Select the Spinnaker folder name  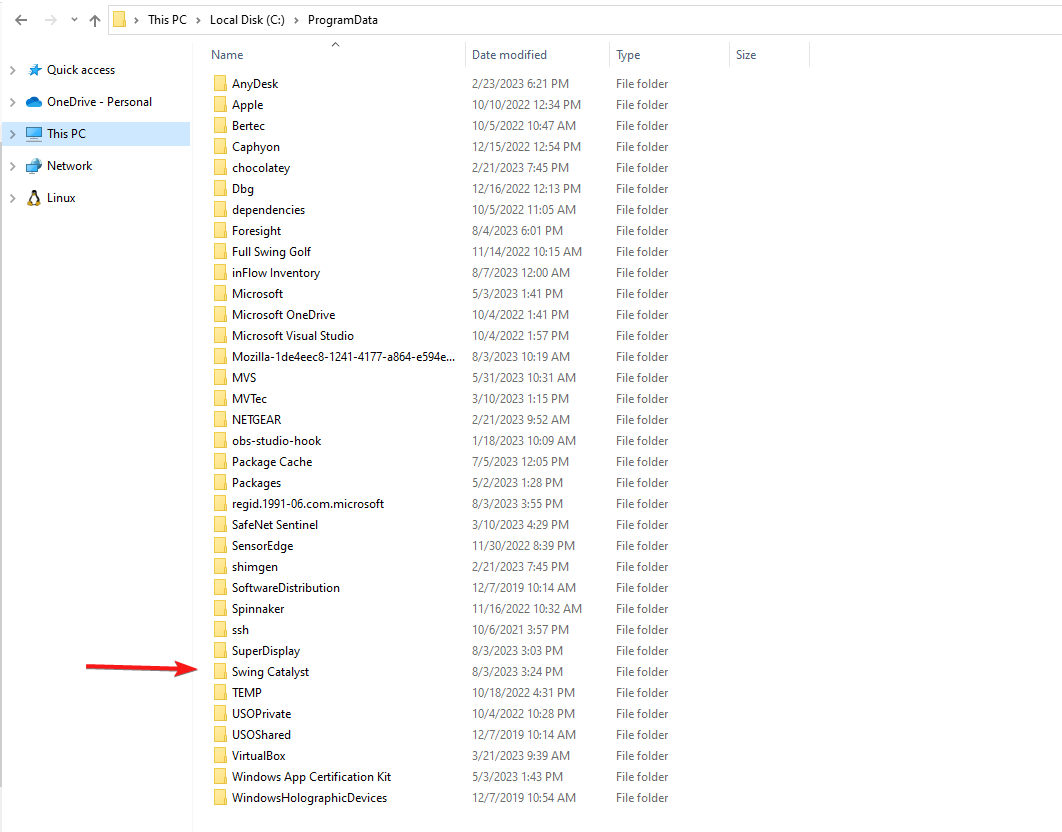[x=258, y=609]
